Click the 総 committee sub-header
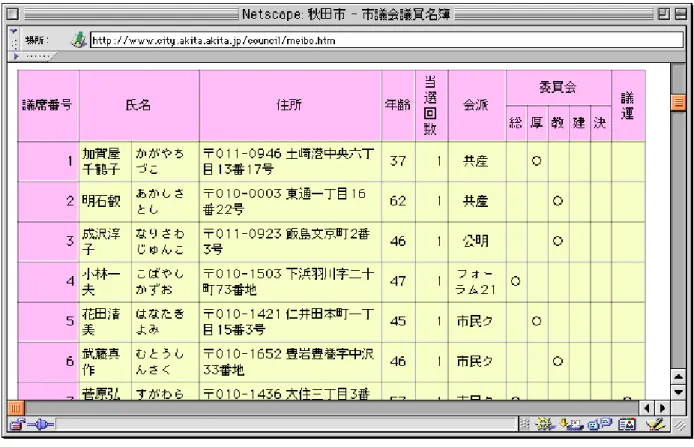Viewport: 694px width, 447px height. pos(517,123)
